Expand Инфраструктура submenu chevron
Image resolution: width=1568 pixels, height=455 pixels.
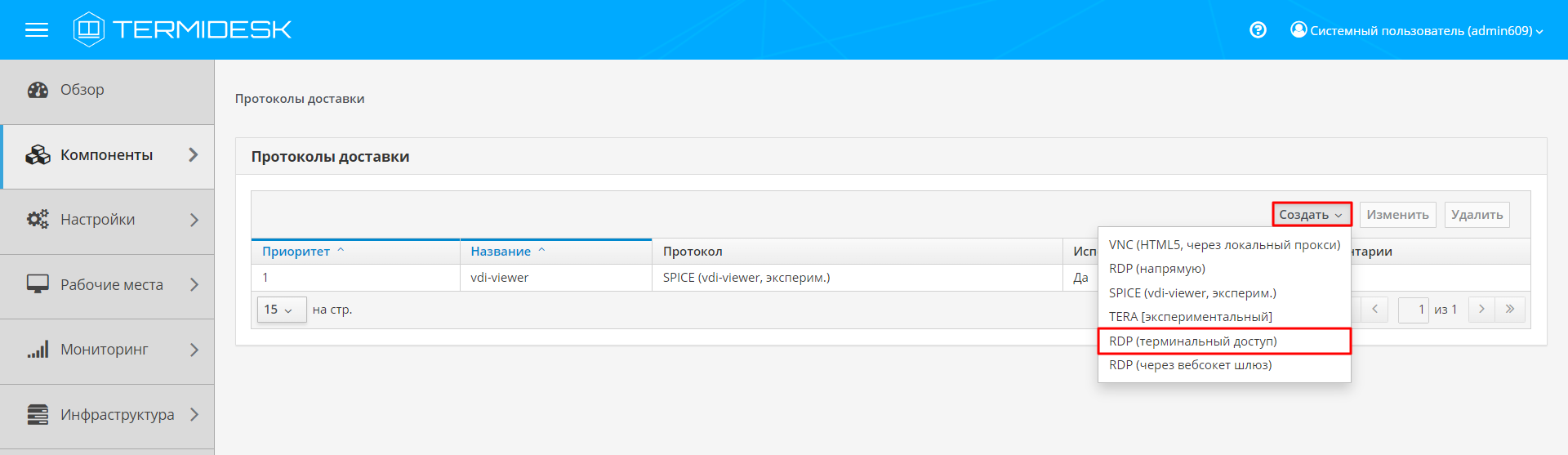194,414
